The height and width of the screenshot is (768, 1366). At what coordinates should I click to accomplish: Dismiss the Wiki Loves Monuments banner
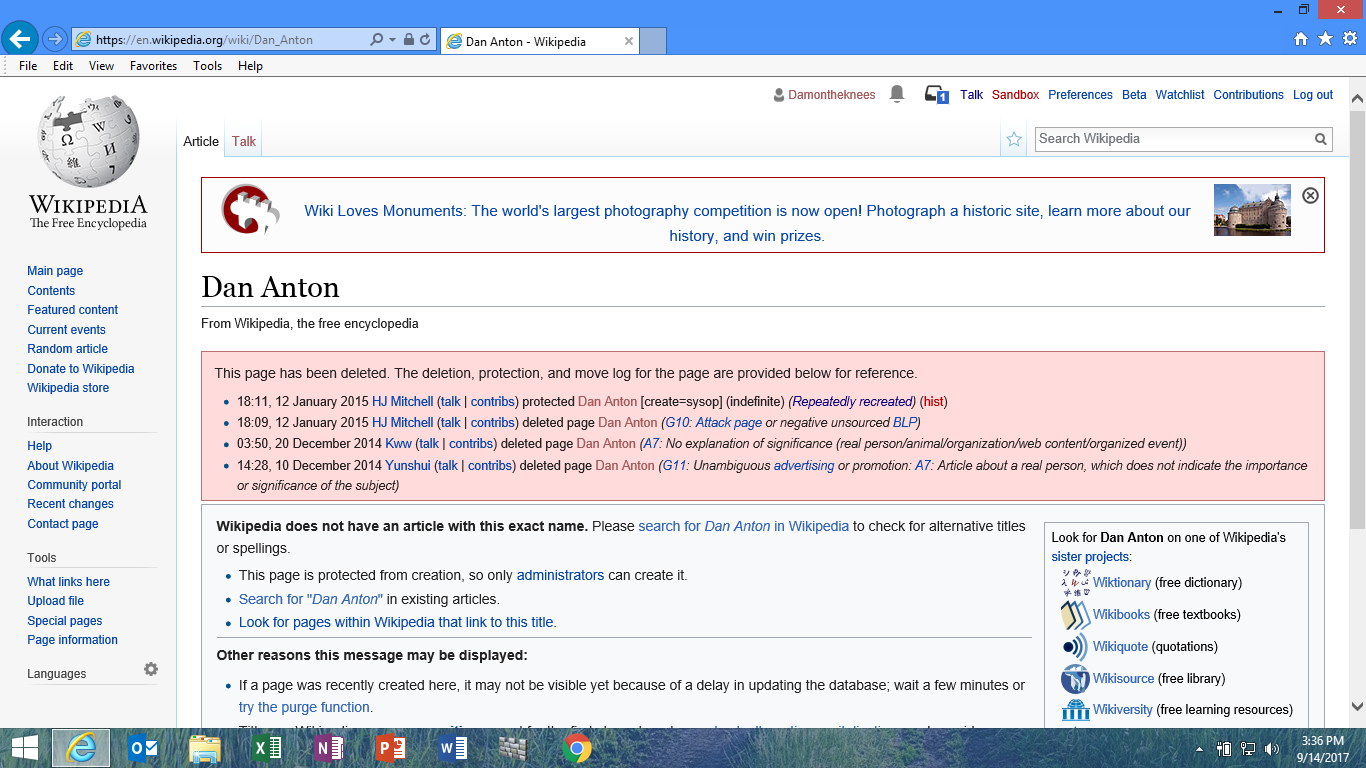(x=1310, y=195)
